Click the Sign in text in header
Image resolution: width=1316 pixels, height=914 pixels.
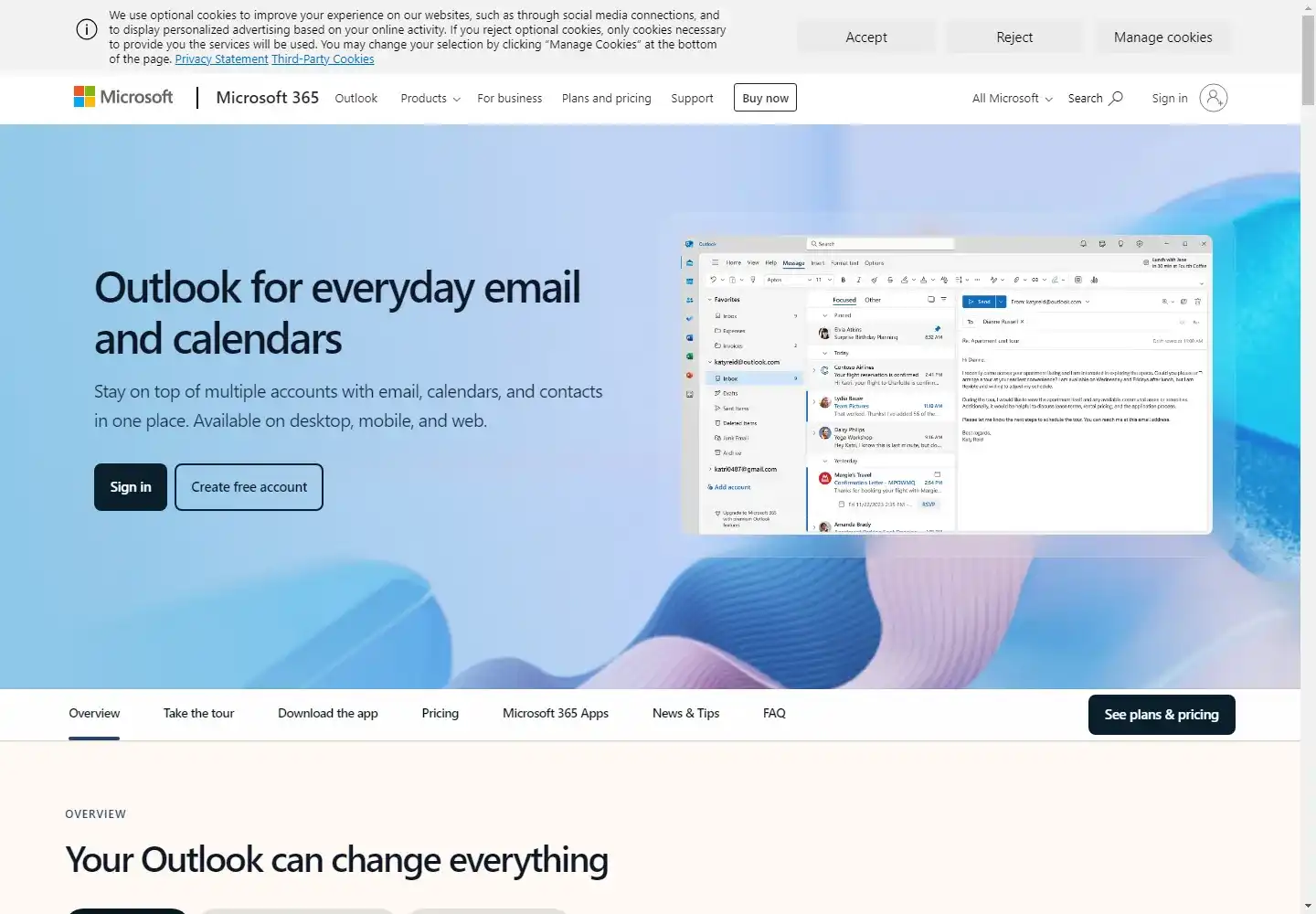[x=1170, y=98]
